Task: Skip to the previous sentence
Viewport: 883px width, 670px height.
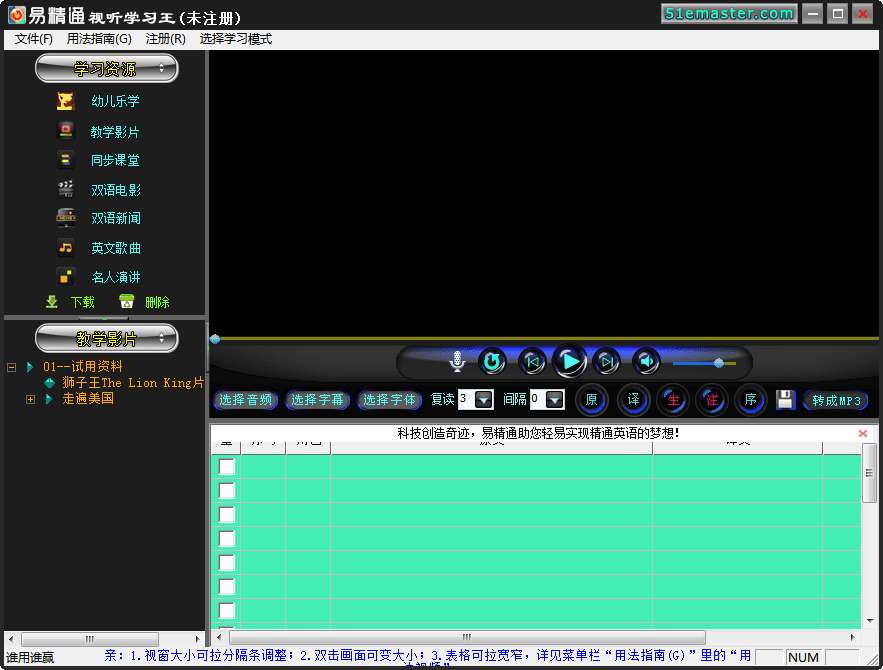Action: (532, 361)
